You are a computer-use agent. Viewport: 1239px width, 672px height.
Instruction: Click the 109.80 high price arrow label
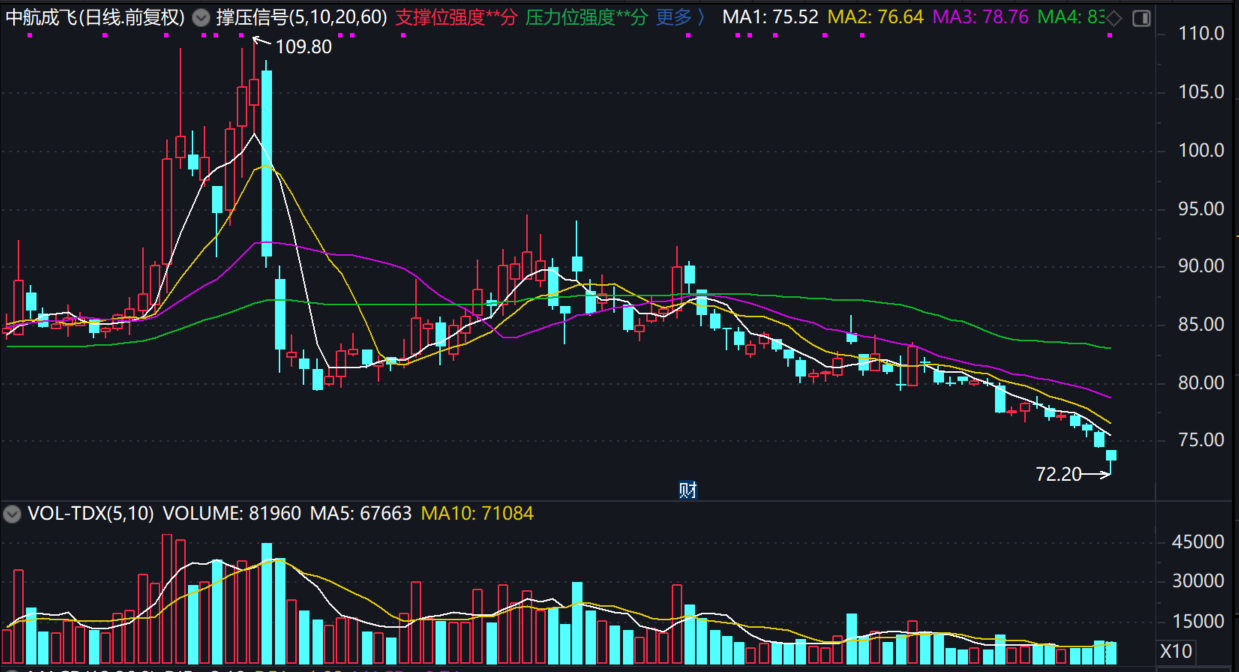tap(302, 46)
